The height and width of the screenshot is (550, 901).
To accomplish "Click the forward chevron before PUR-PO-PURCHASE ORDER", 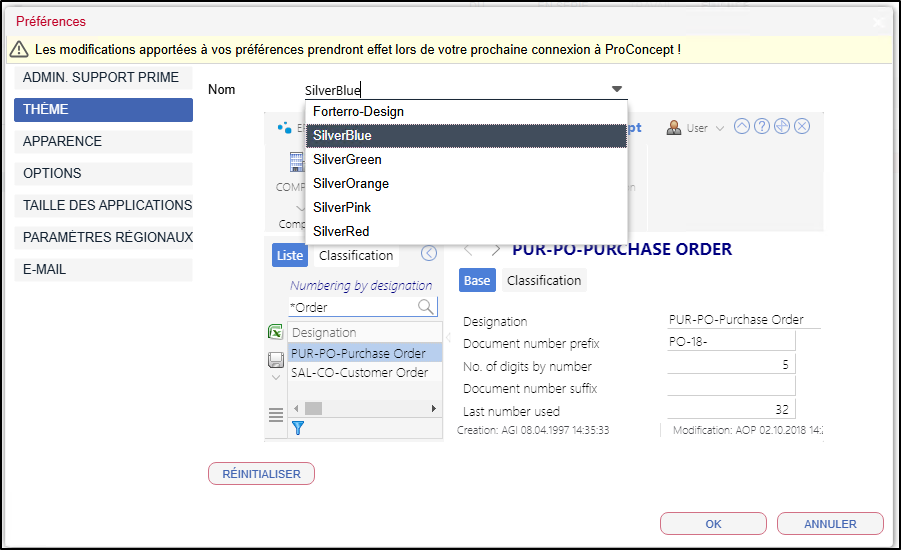I will 495,250.
